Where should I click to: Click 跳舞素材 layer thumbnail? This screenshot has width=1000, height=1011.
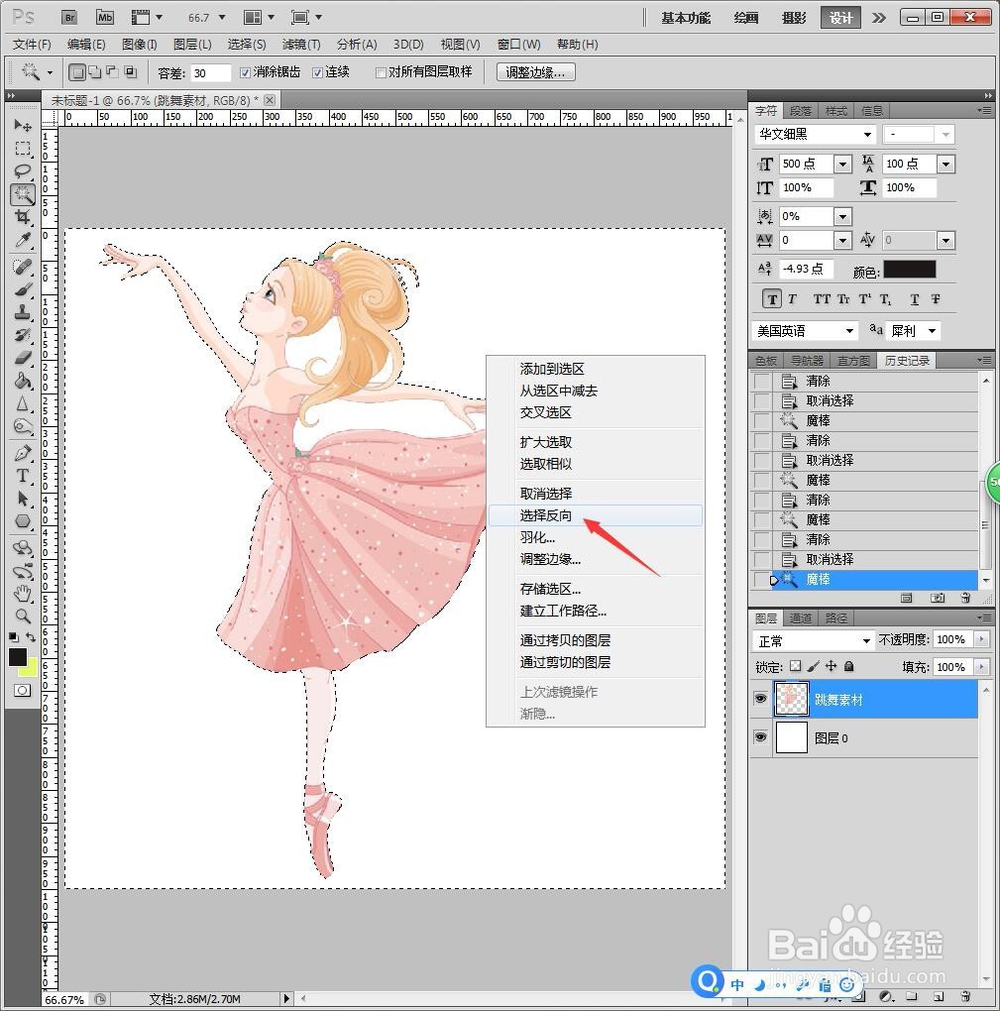790,699
